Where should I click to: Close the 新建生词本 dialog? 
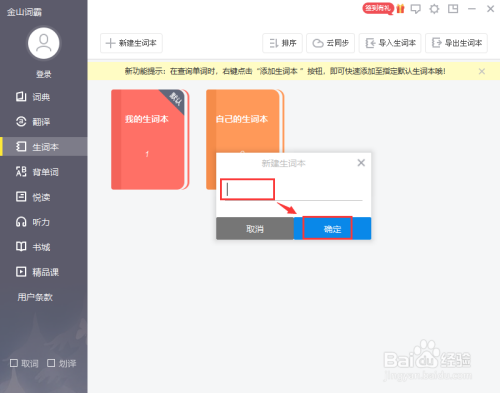point(361,163)
